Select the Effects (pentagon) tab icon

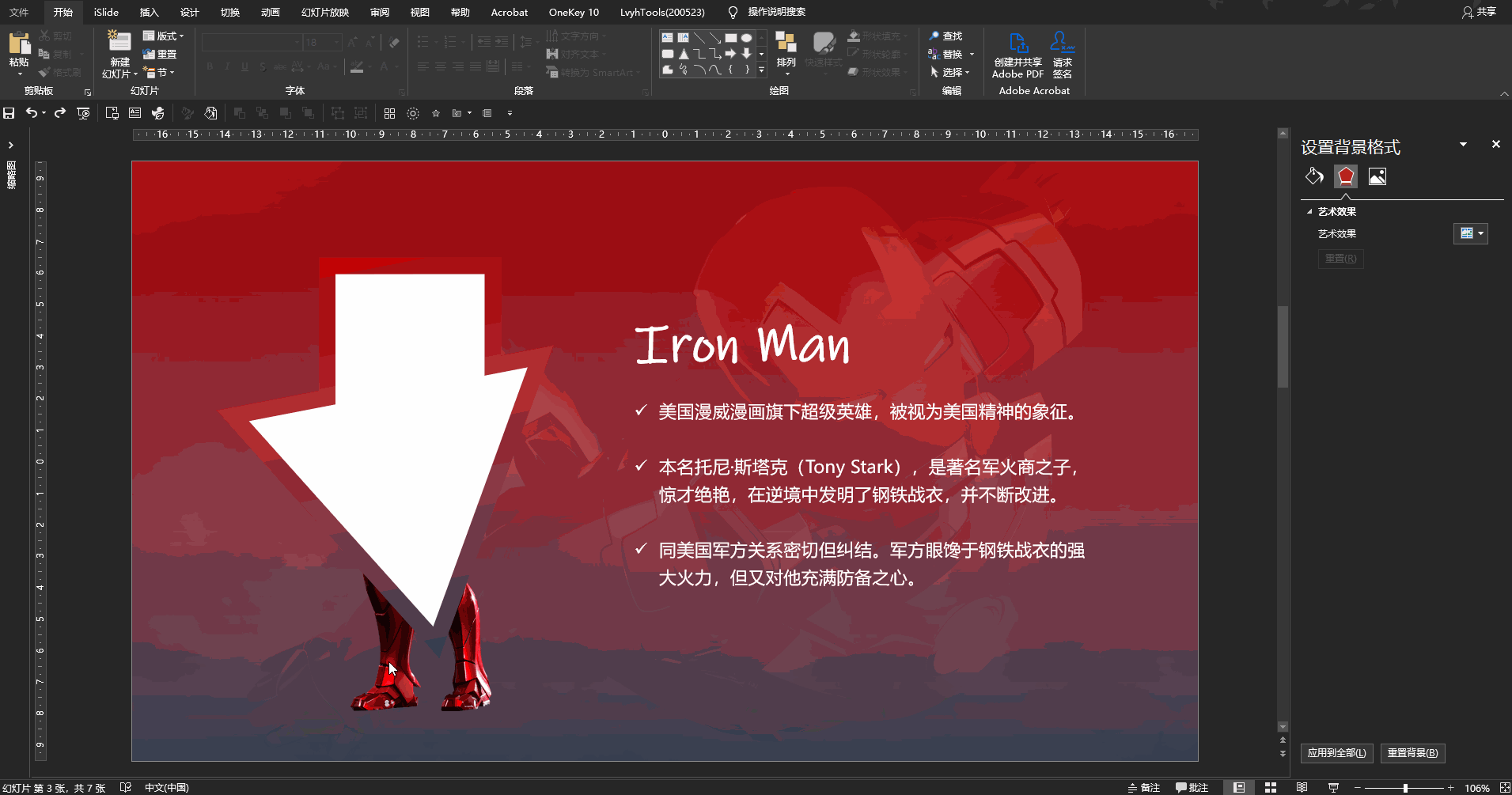[x=1346, y=176]
